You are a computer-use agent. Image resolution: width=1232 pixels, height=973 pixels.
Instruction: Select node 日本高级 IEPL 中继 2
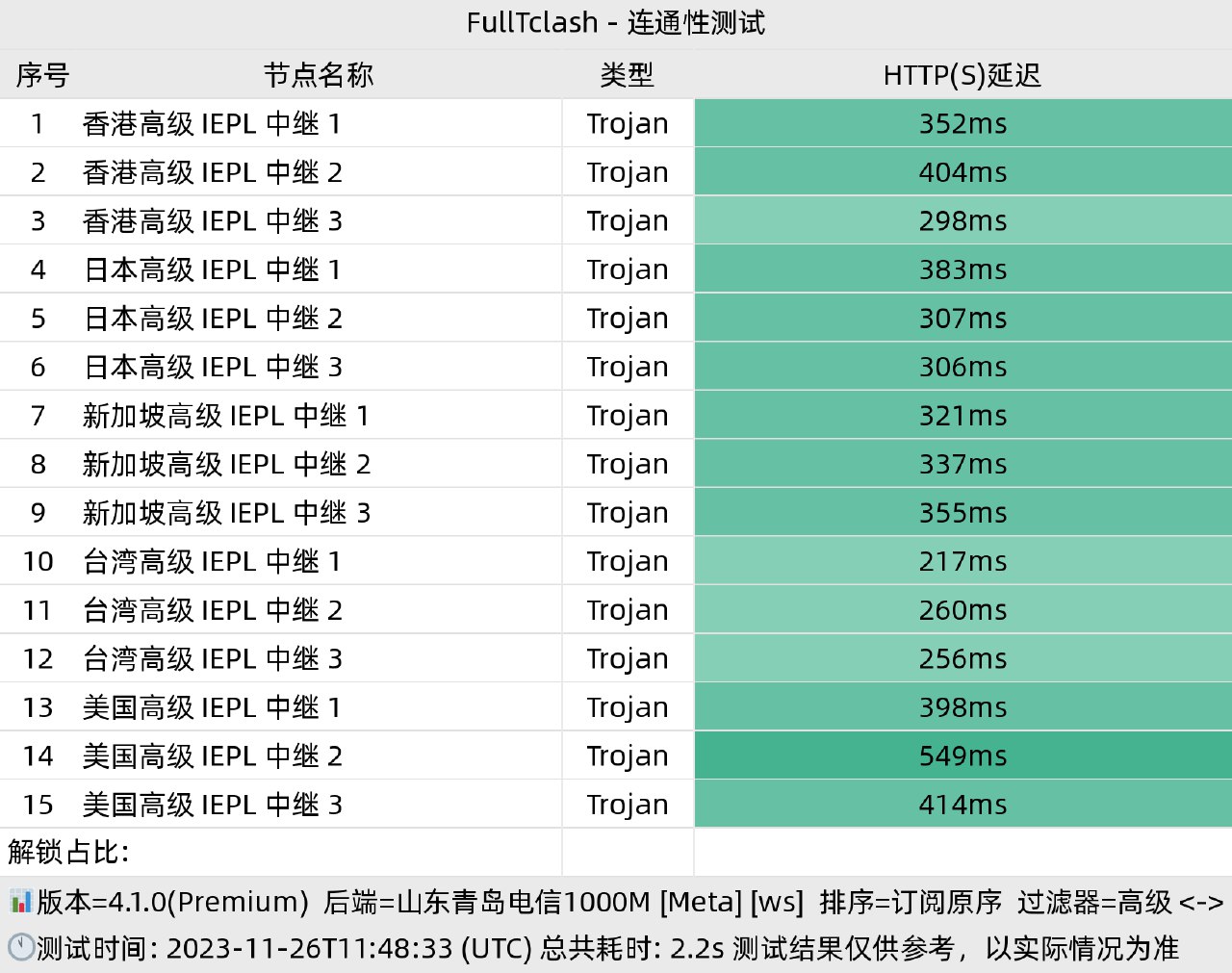(x=213, y=318)
